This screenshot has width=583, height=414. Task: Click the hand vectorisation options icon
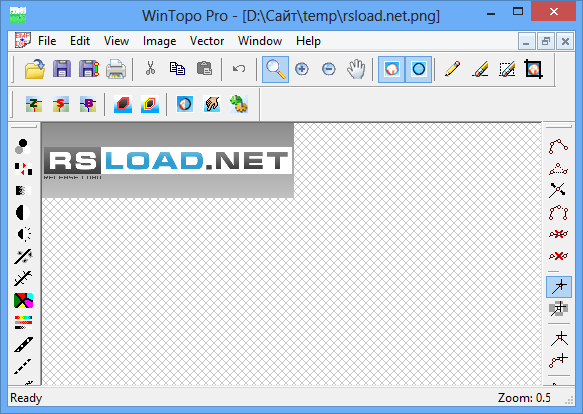[x=212, y=104]
